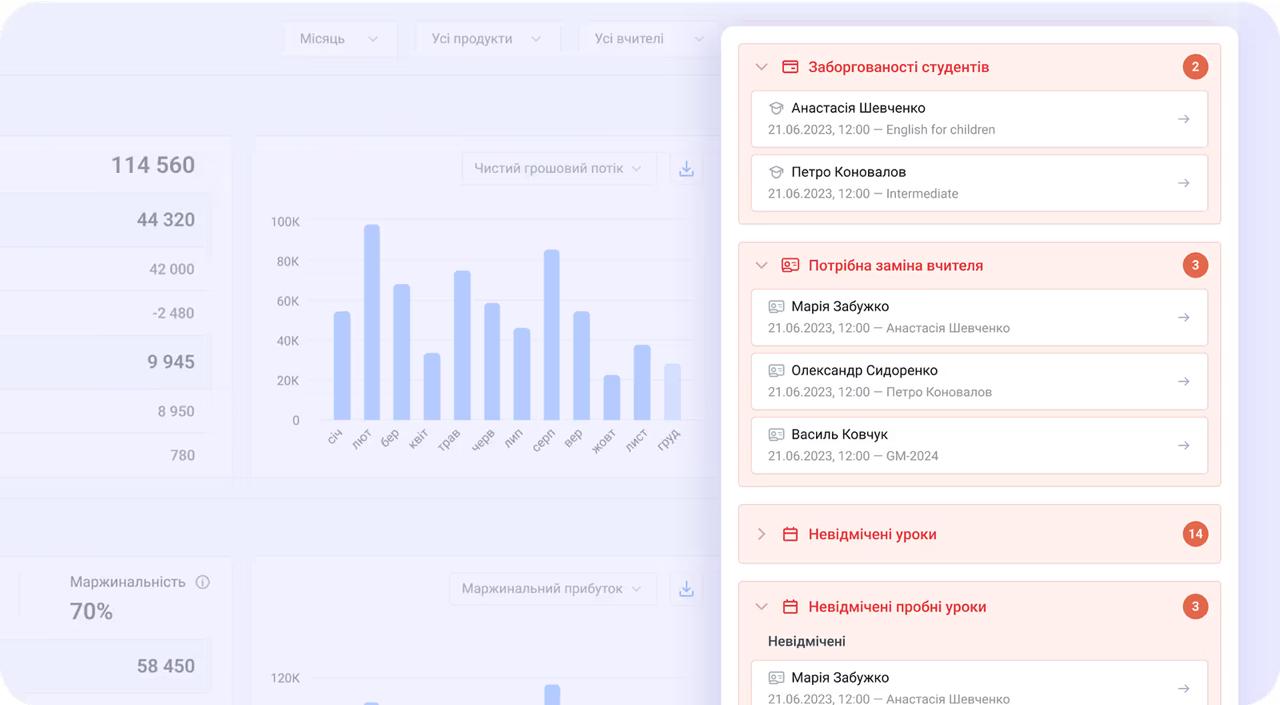Collapse the Заборгованості студентів section chevron
Image resolution: width=1280 pixels, height=705 pixels.
click(761, 67)
